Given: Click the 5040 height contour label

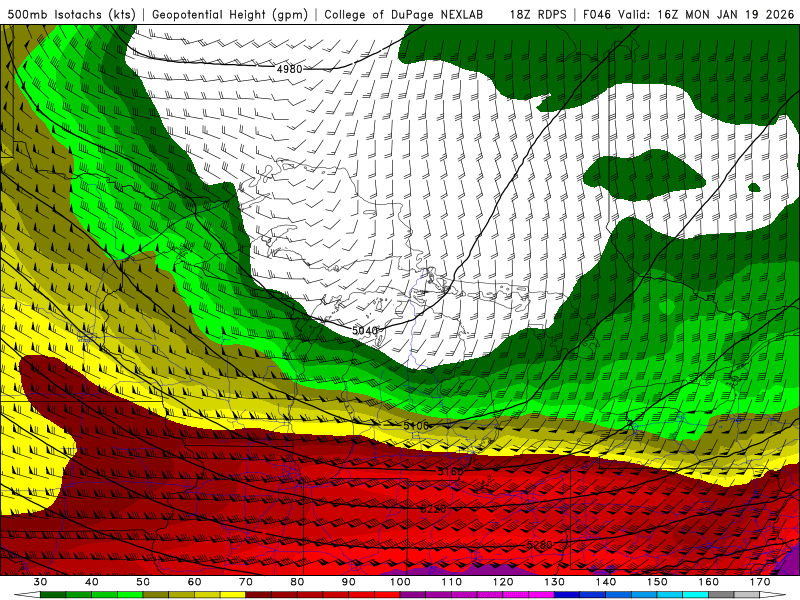Looking at the screenshot, I should 365,331.
